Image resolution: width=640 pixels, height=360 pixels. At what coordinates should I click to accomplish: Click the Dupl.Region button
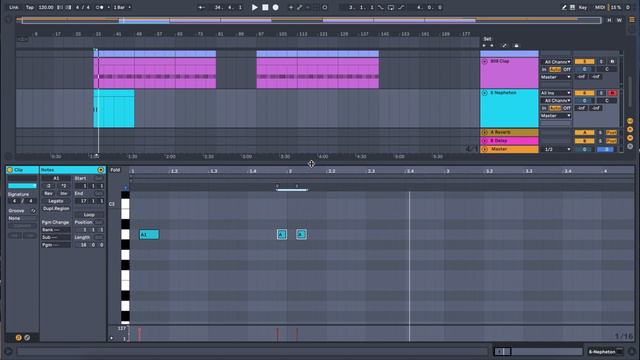point(56,209)
